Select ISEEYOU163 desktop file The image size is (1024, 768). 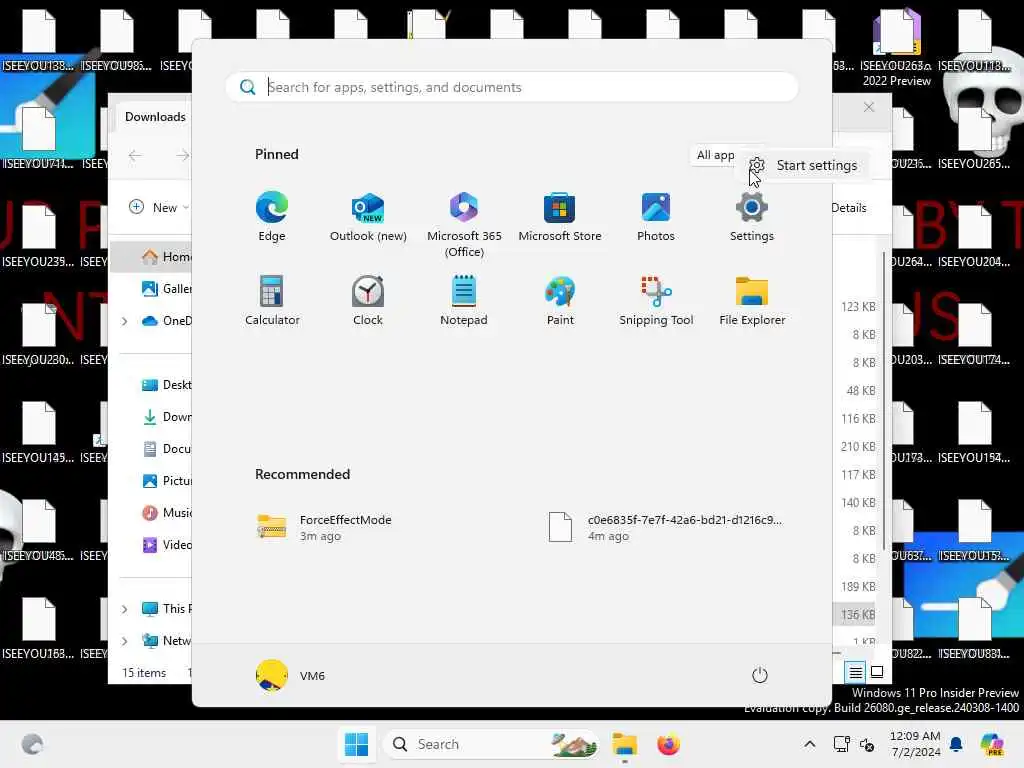(38, 628)
